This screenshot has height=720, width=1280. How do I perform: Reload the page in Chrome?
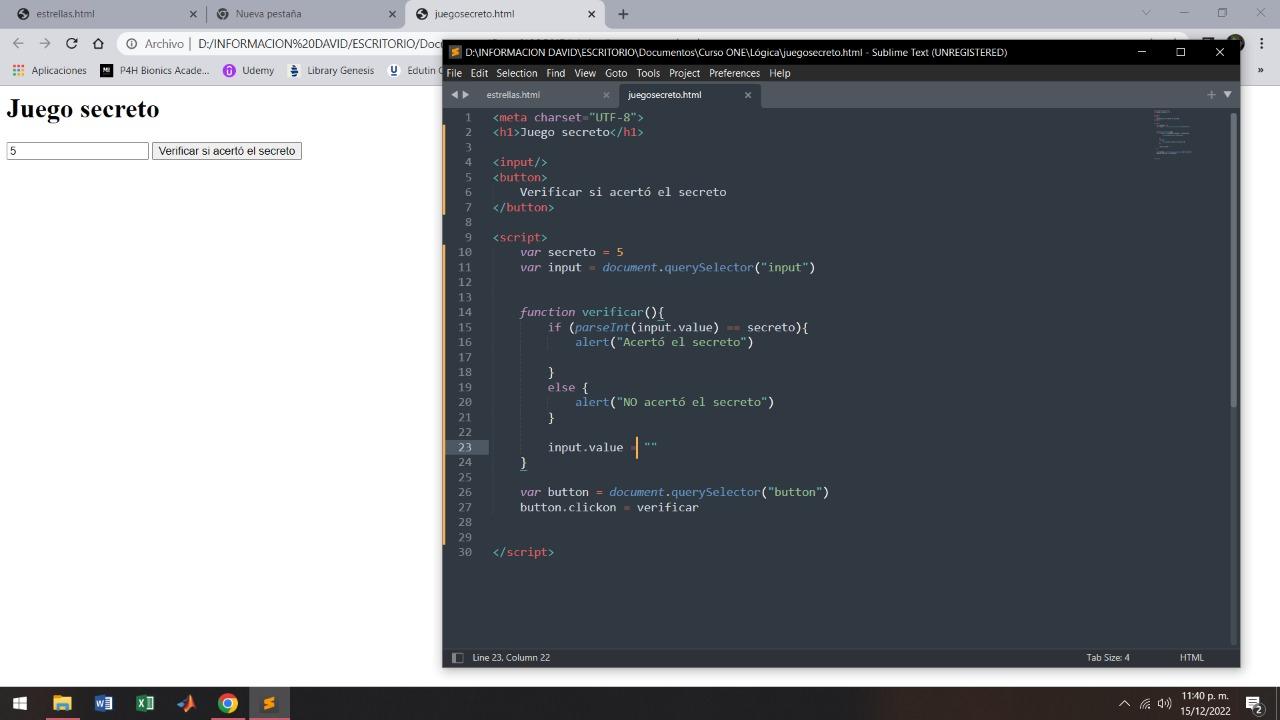[x=71, y=43]
